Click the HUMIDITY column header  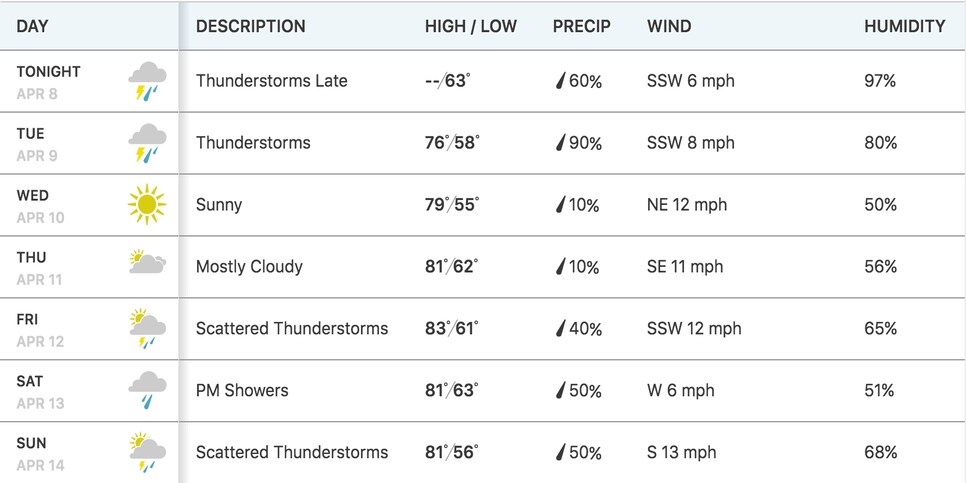(x=904, y=26)
